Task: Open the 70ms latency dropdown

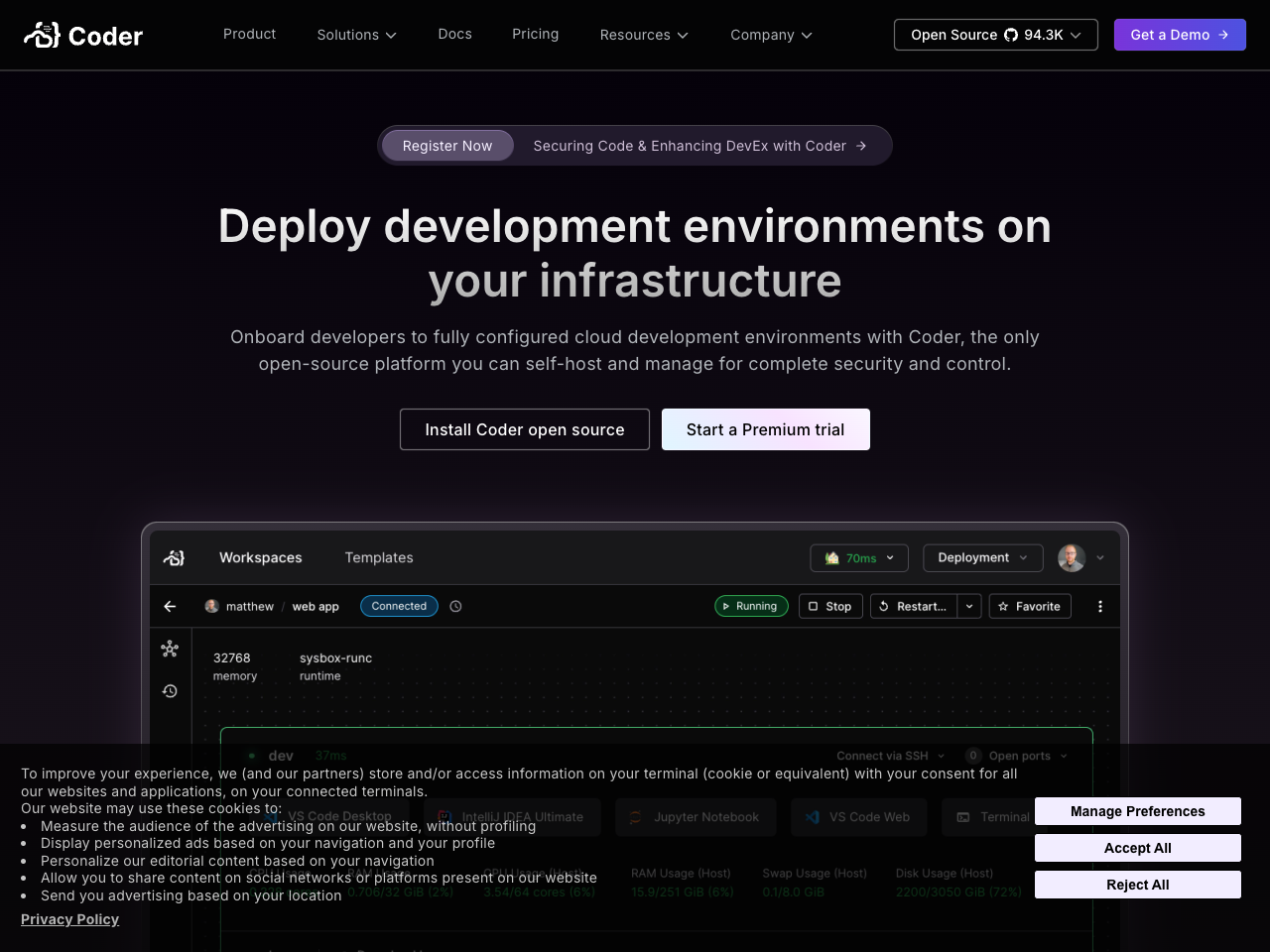Action: tap(859, 558)
